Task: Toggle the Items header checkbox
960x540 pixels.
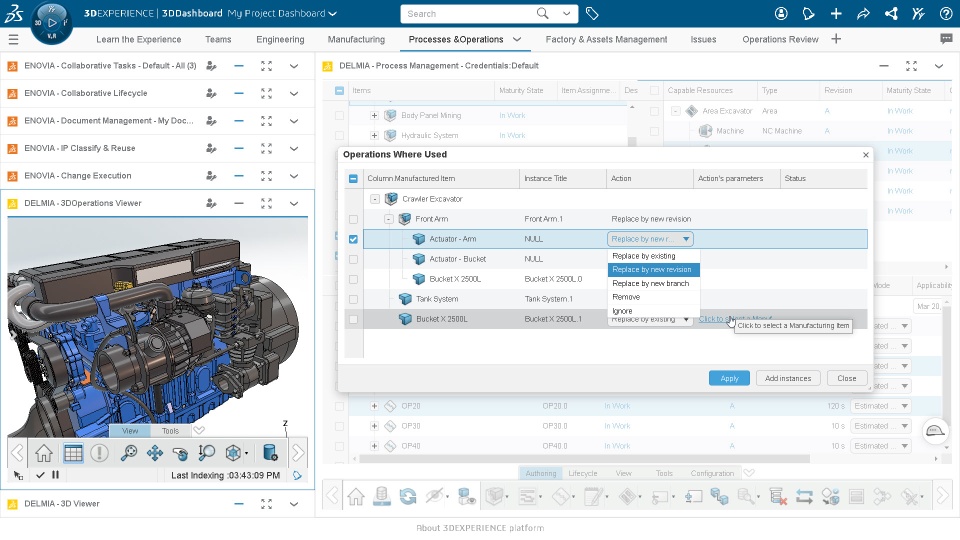Action: [x=339, y=91]
